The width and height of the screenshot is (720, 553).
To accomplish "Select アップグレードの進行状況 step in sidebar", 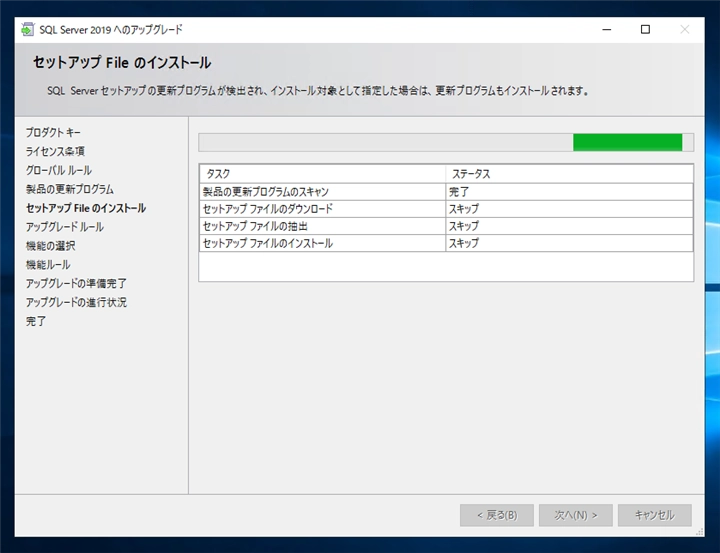I will point(76,302).
